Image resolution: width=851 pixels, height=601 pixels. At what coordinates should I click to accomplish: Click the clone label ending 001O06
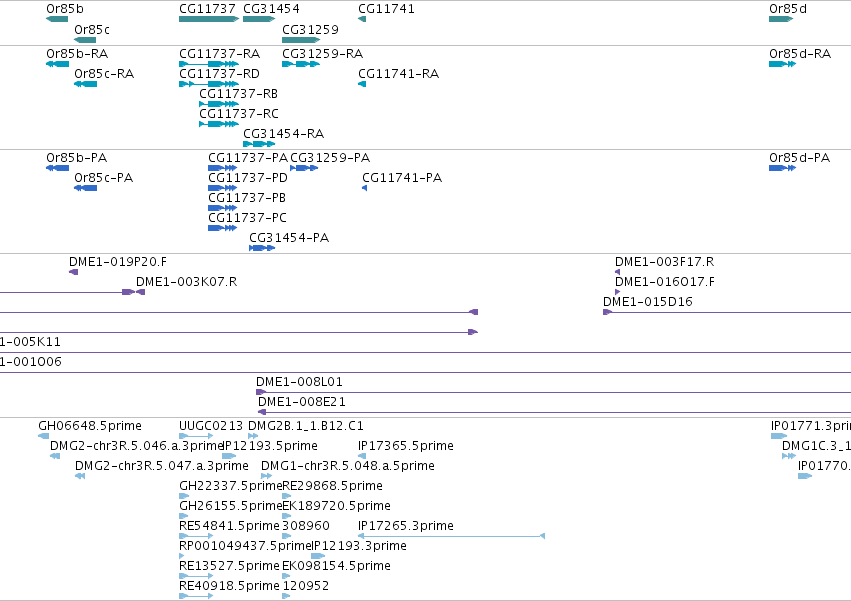(31, 362)
